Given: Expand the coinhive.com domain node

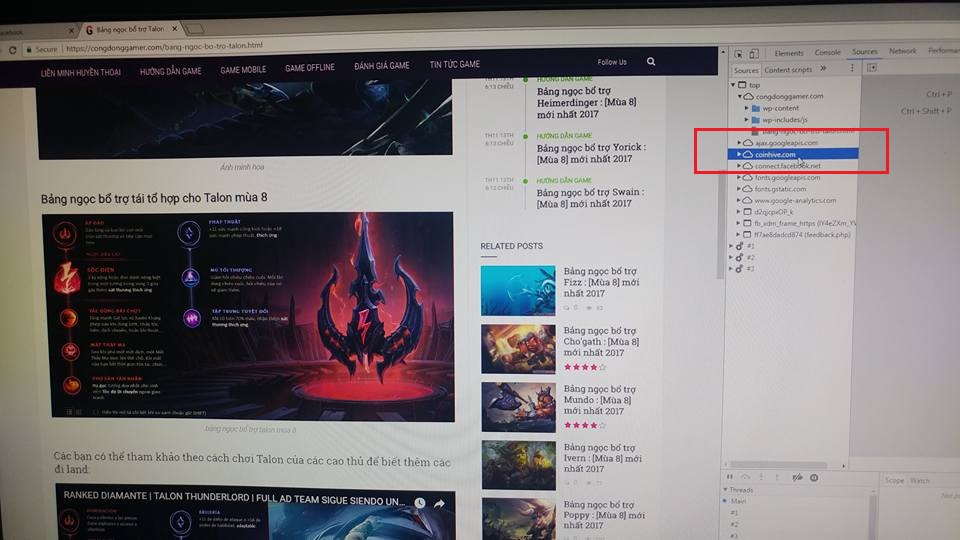Looking at the screenshot, I should pos(739,154).
